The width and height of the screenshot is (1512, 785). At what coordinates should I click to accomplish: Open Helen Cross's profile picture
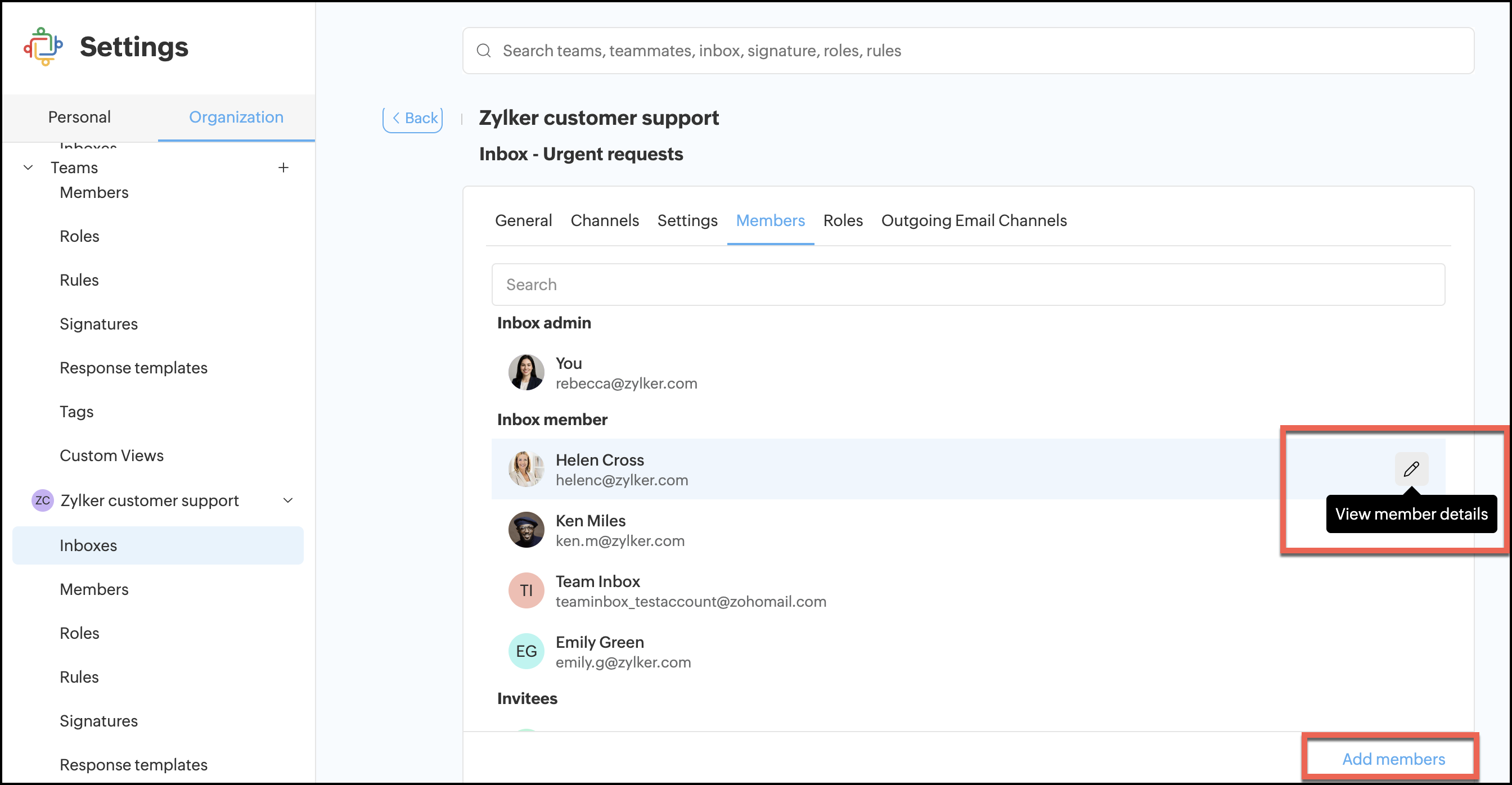(526, 469)
